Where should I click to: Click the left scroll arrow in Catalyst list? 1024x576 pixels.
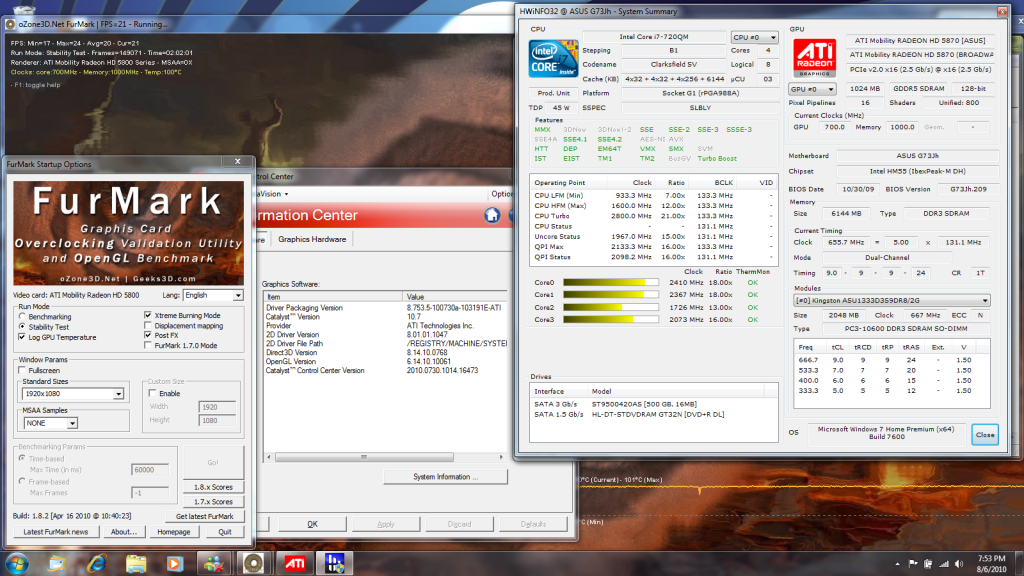268,457
